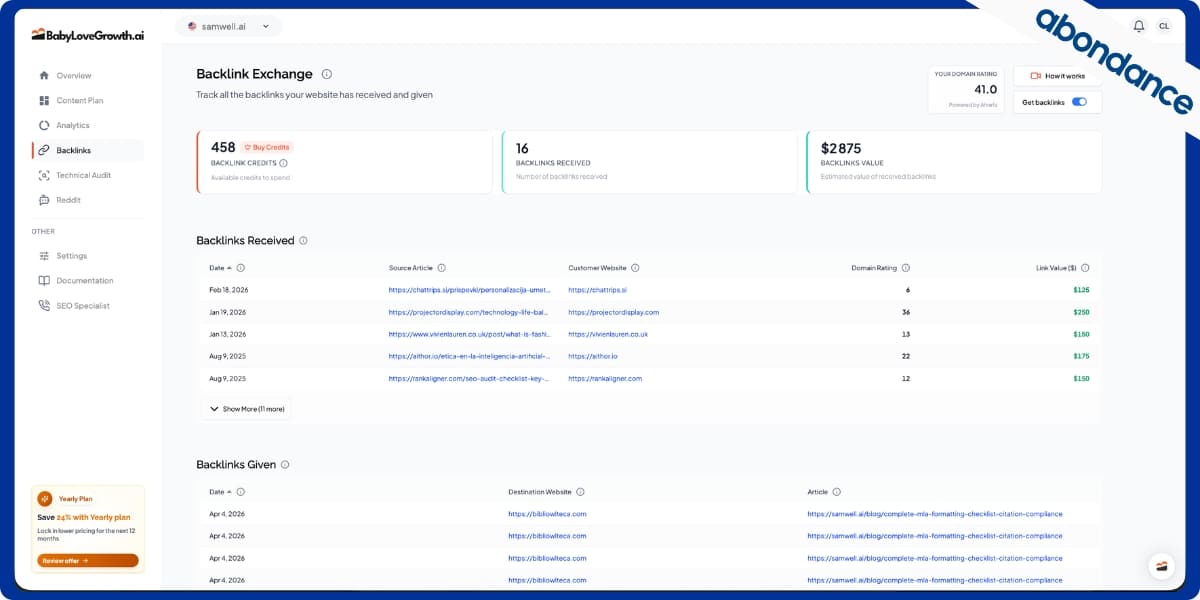Click the Your Domain Rating 41.0 card

point(966,89)
